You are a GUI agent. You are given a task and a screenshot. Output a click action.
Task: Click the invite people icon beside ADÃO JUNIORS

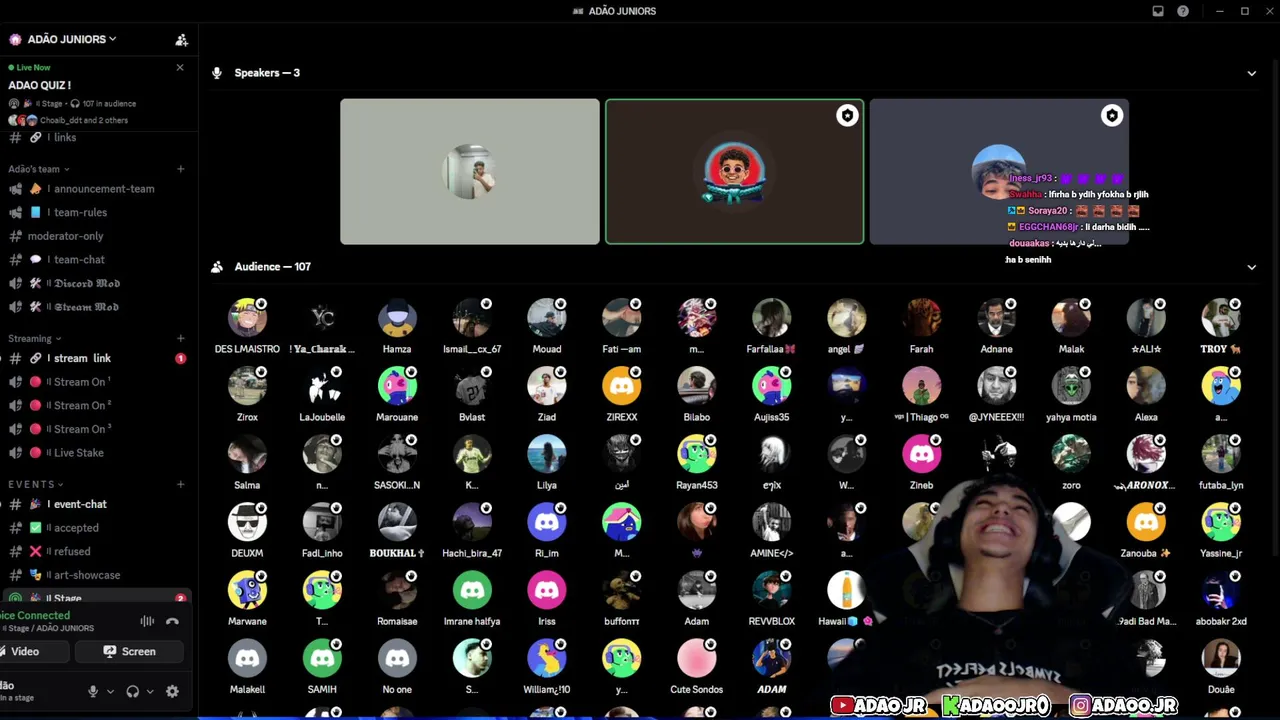pos(181,40)
